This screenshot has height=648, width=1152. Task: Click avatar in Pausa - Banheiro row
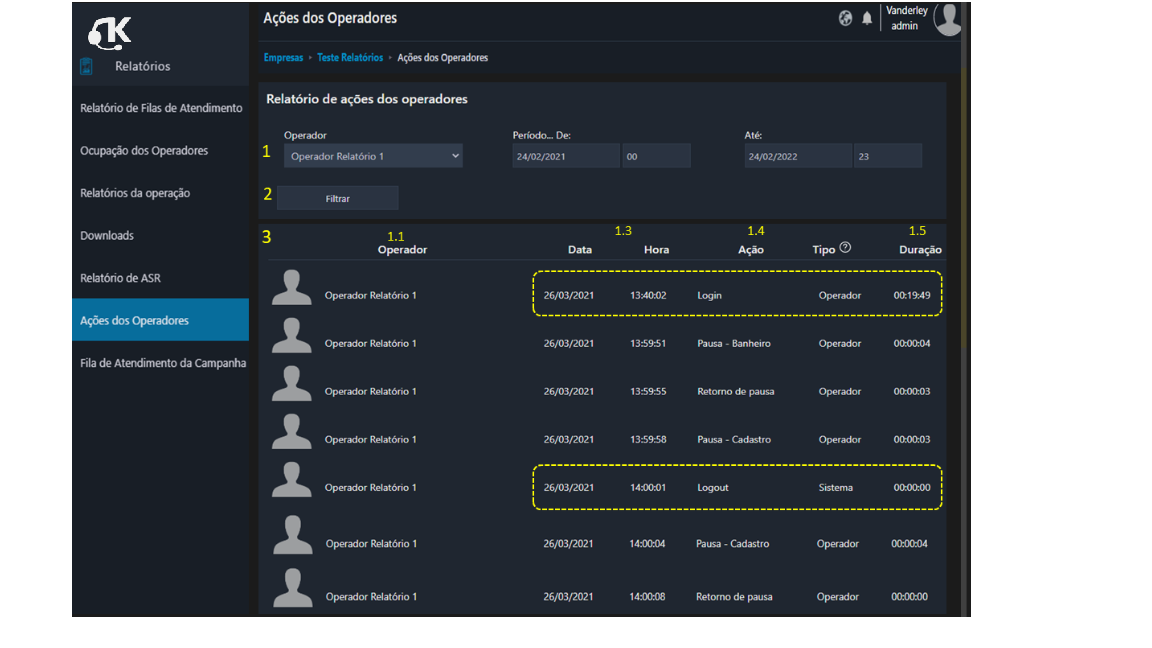(x=292, y=336)
